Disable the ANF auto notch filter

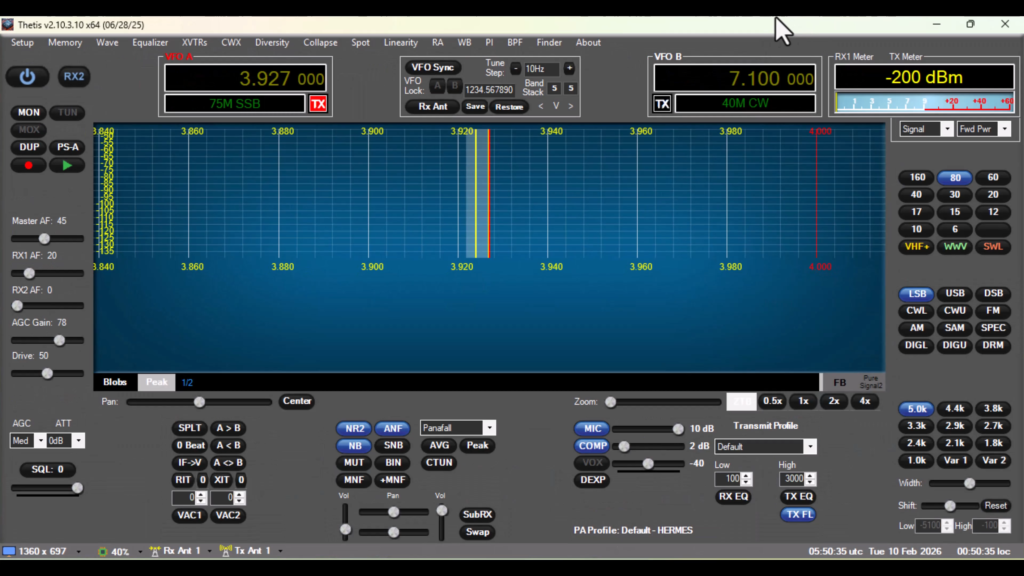pos(393,429)
